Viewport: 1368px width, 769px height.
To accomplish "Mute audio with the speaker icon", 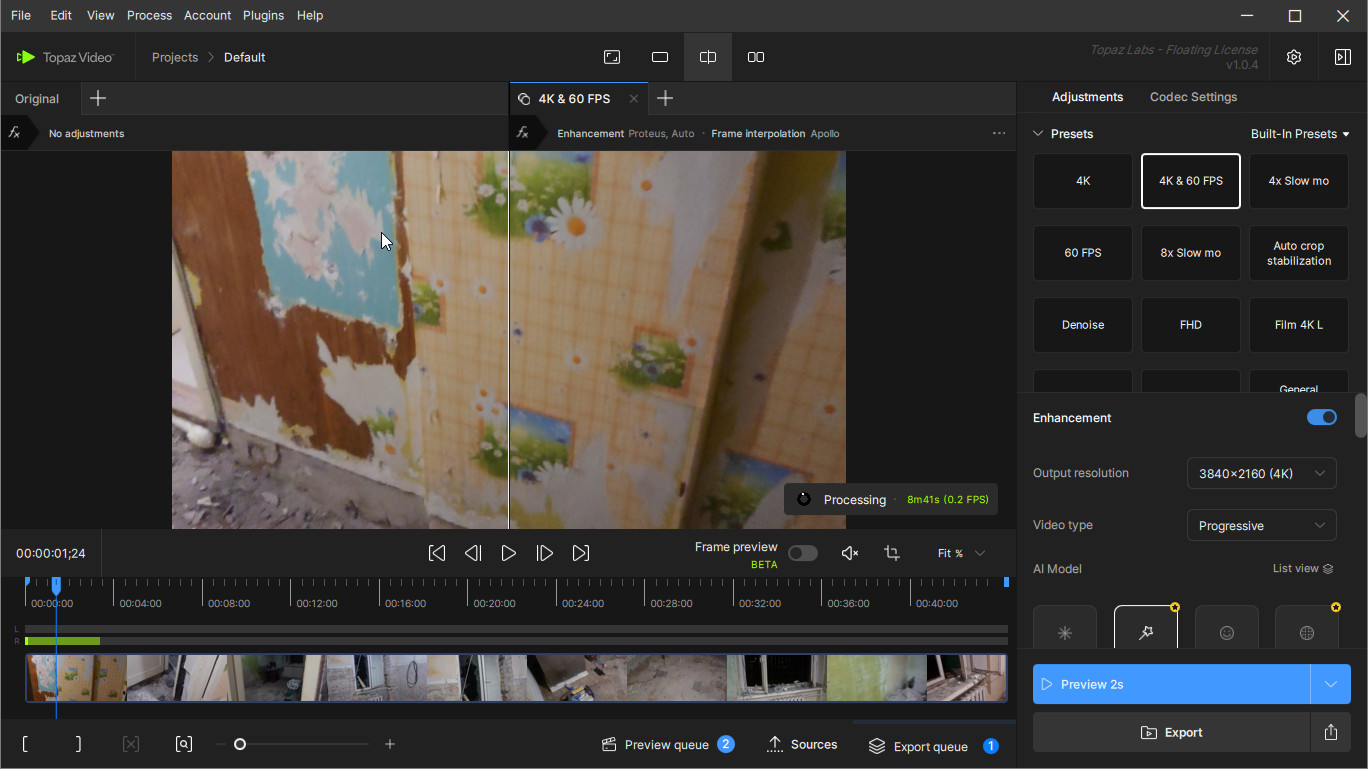I will click(x=850, y=553).
